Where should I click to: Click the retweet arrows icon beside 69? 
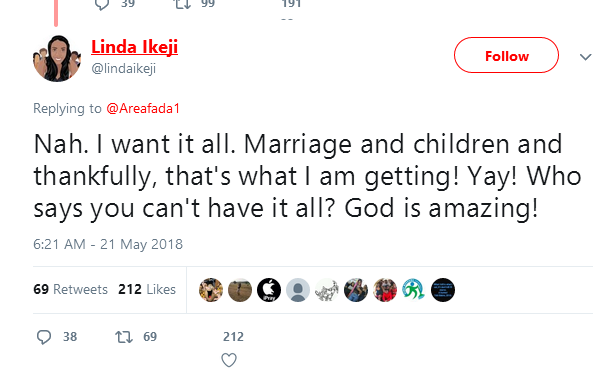click(124, 337)
